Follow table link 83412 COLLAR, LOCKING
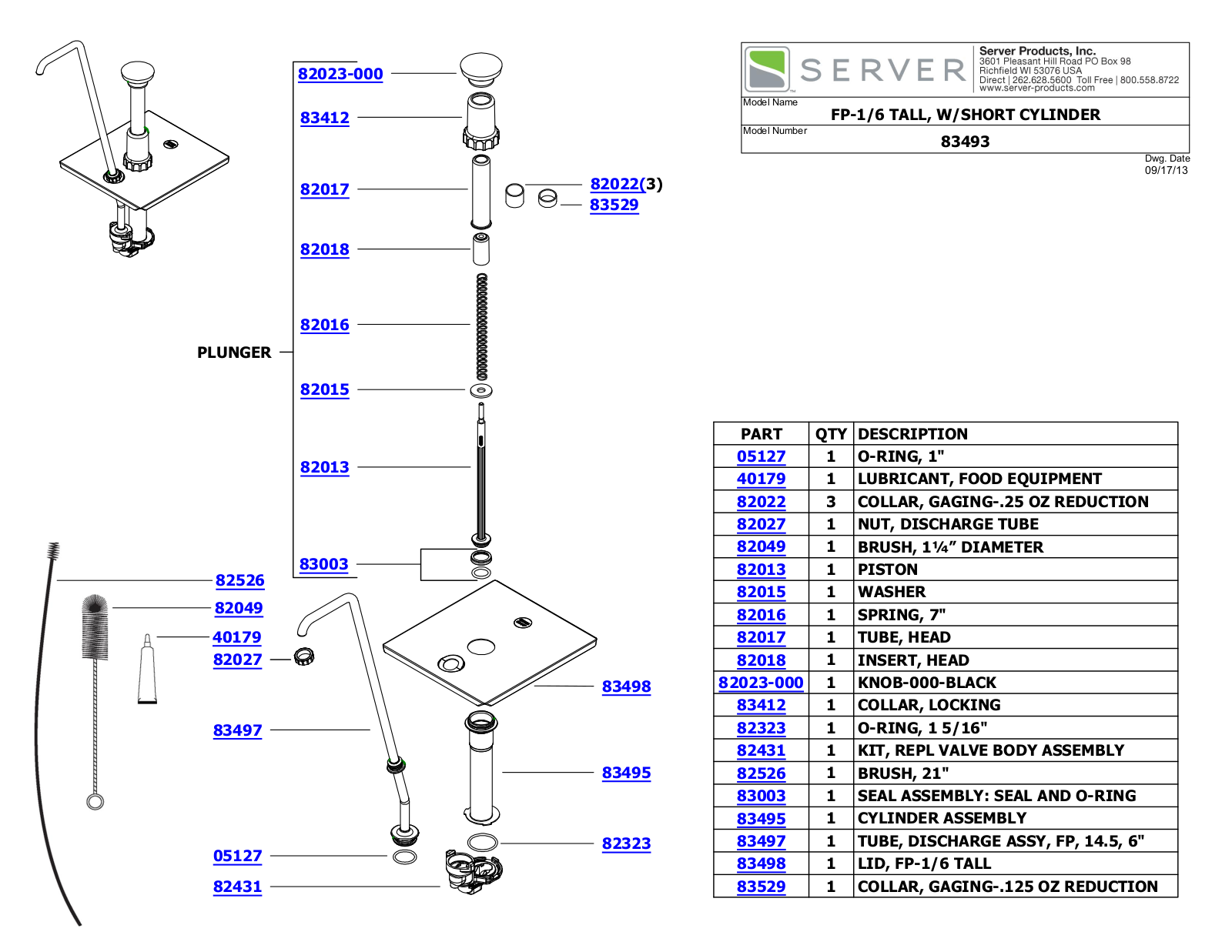This screenshot has height=952, width=1232. click(x=762, y=705)
